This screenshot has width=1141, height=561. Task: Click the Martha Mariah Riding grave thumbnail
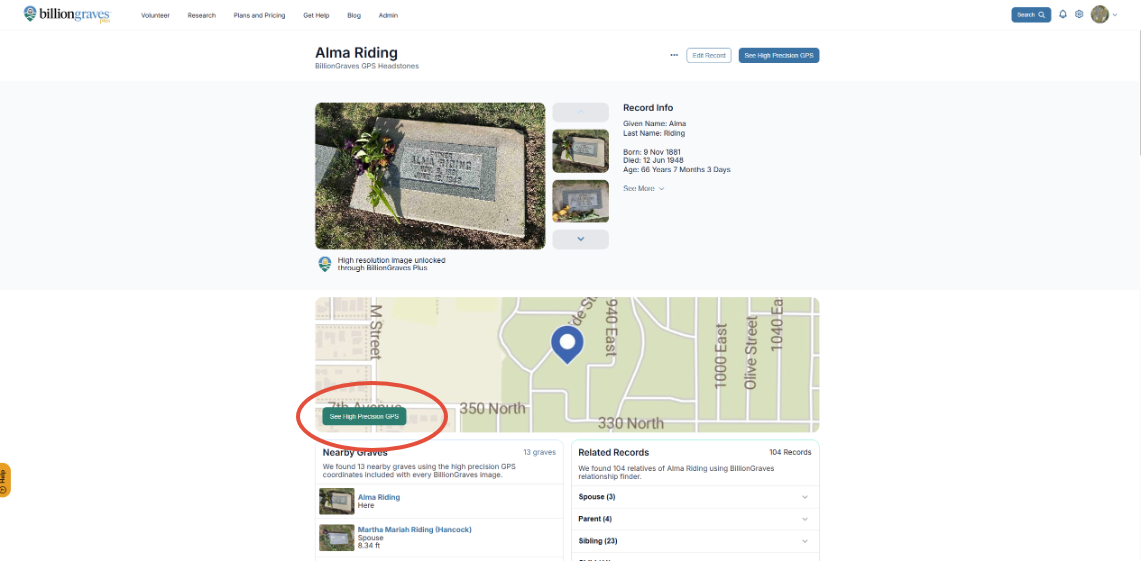click(336, 537)
